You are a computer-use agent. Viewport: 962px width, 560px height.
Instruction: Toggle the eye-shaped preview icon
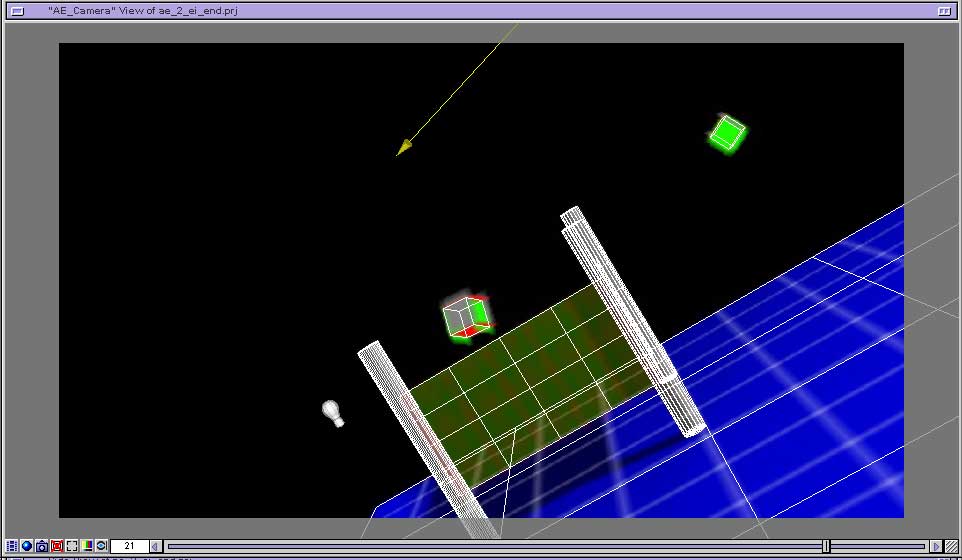click(x=101, y=546)
